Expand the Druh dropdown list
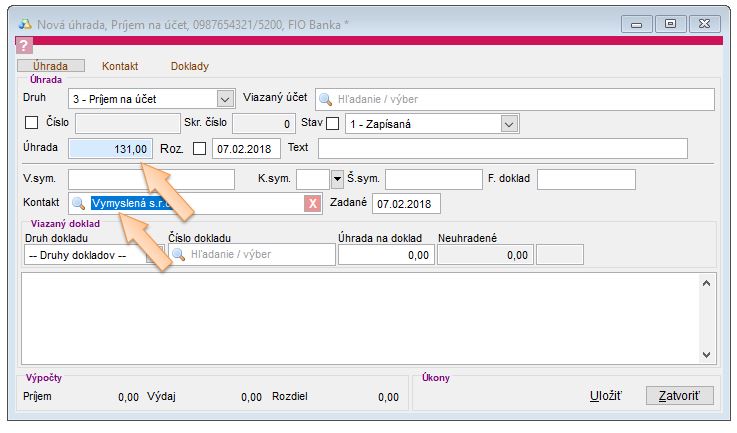 click(225, 99)
